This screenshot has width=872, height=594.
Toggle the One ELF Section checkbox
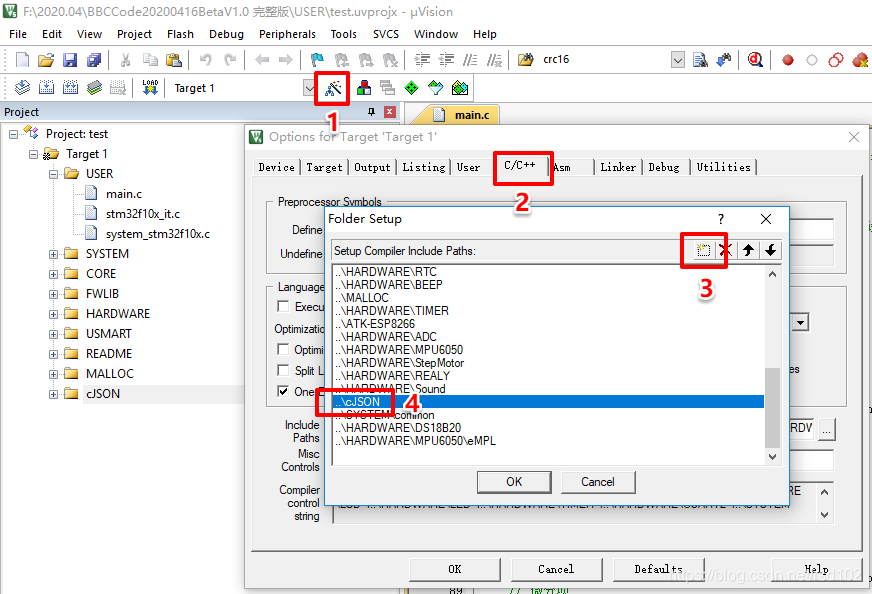[283, 392]
